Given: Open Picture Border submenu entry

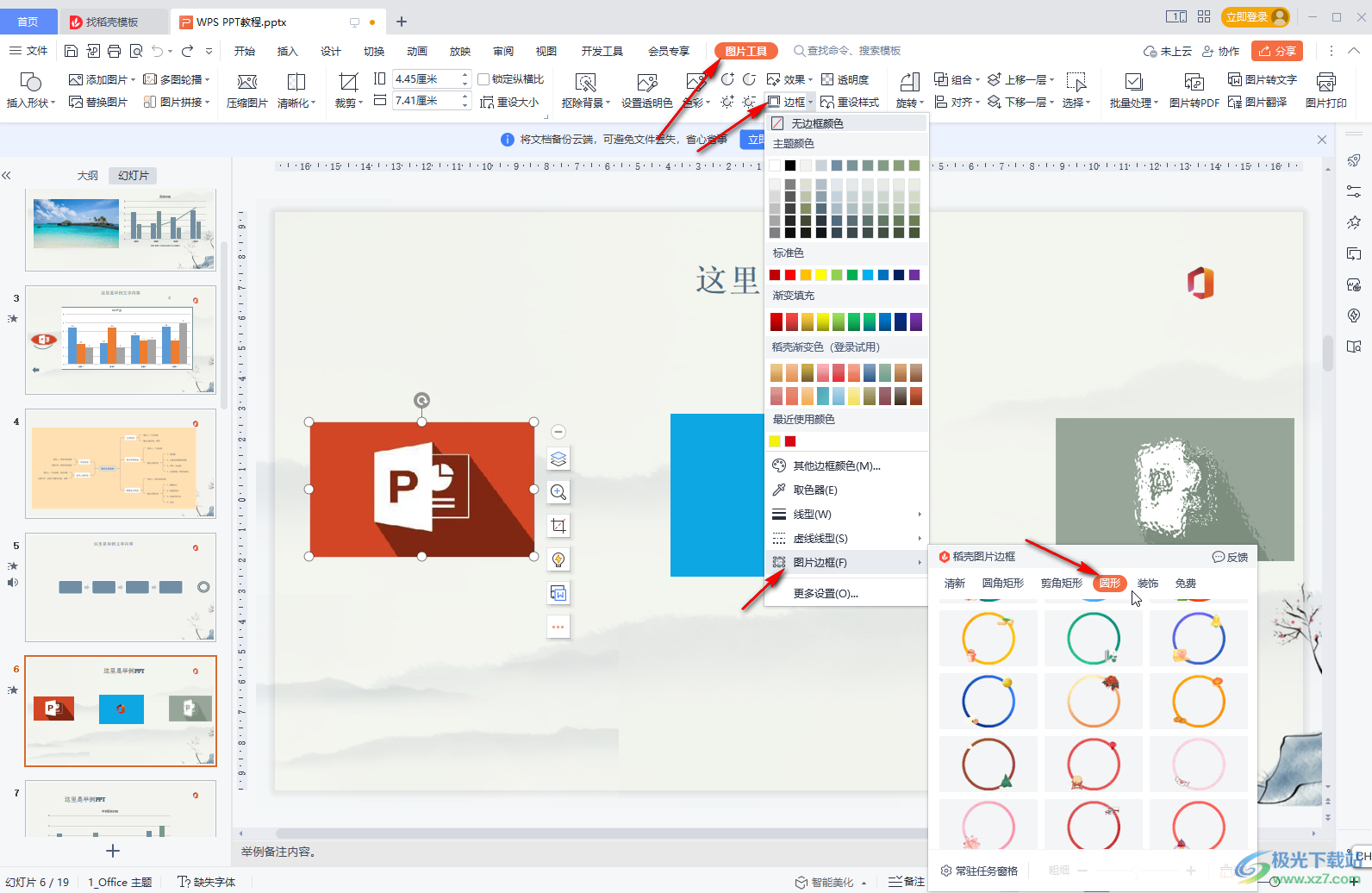Looking at the screenshot, I should click(845, 562).
